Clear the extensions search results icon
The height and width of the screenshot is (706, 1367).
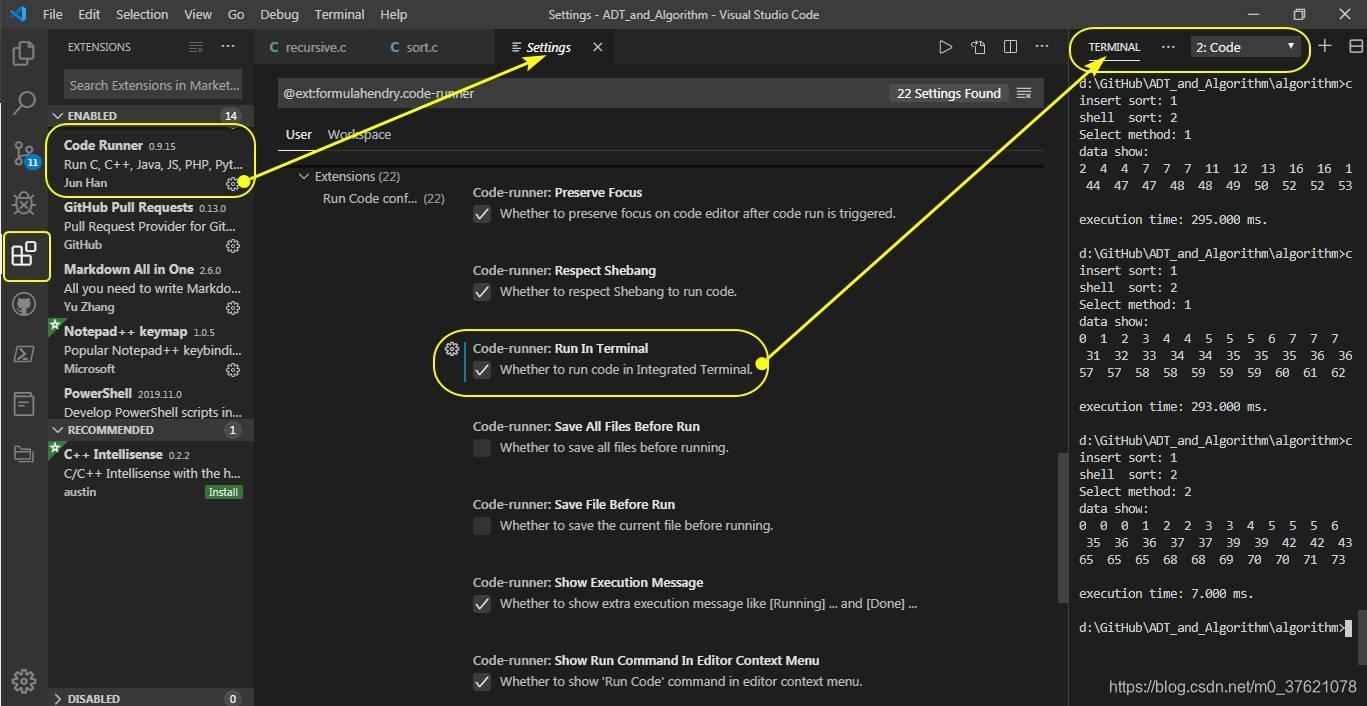click(x=196, y=47)
